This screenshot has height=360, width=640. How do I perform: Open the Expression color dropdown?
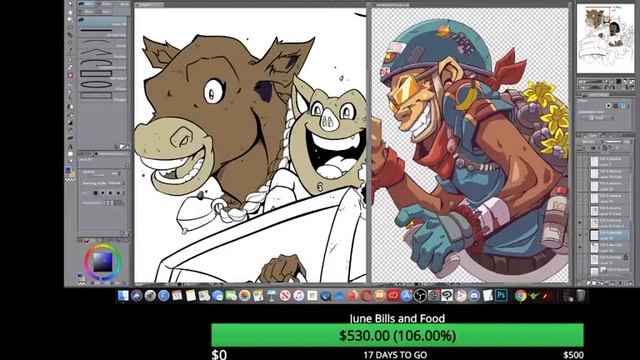click(x=598, y=118)
